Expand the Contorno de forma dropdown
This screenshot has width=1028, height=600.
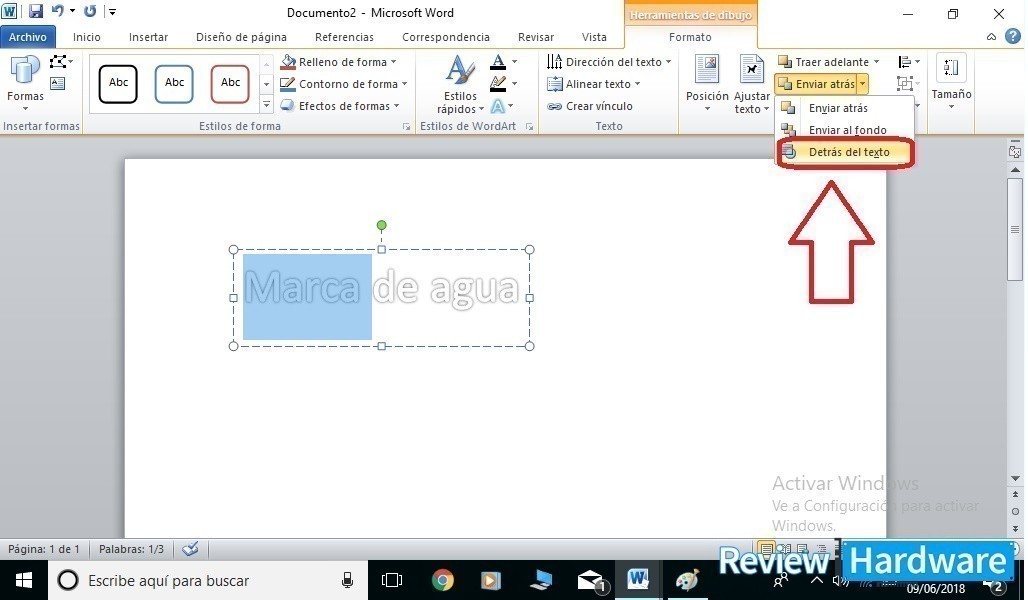click(x=405, y=84)
